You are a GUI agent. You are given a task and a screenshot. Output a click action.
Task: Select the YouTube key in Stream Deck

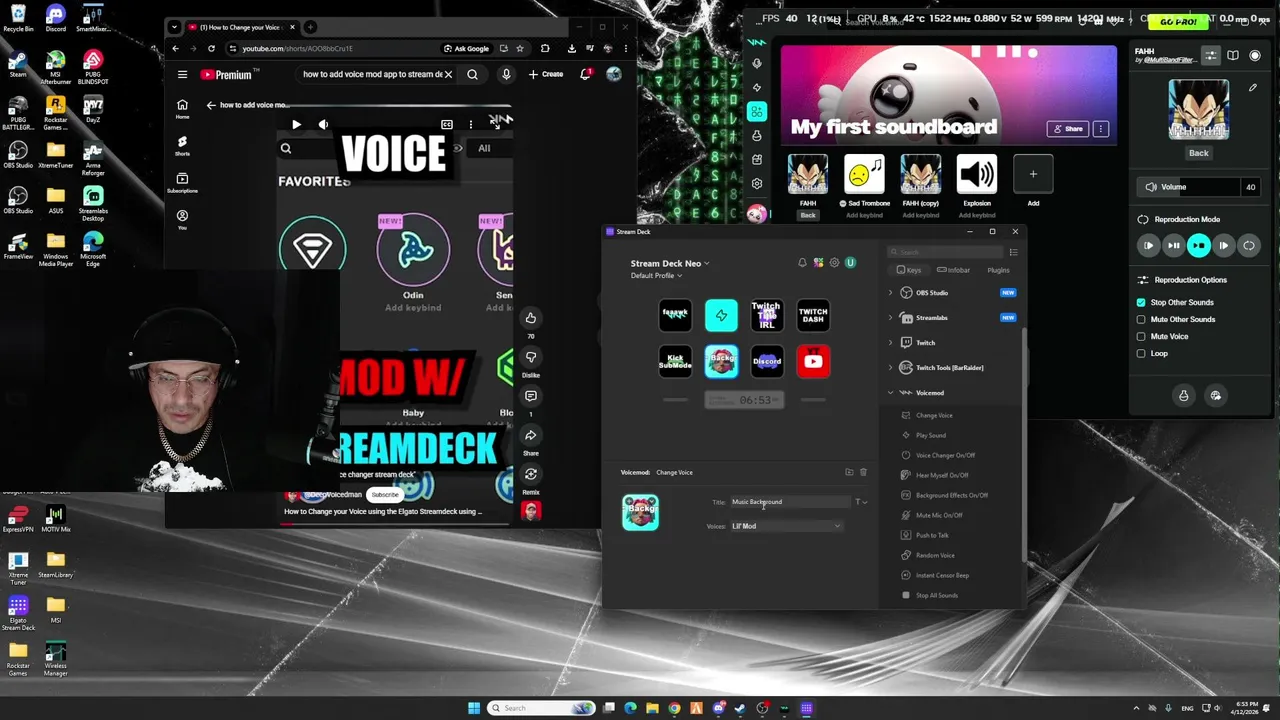tap(813, 361)
